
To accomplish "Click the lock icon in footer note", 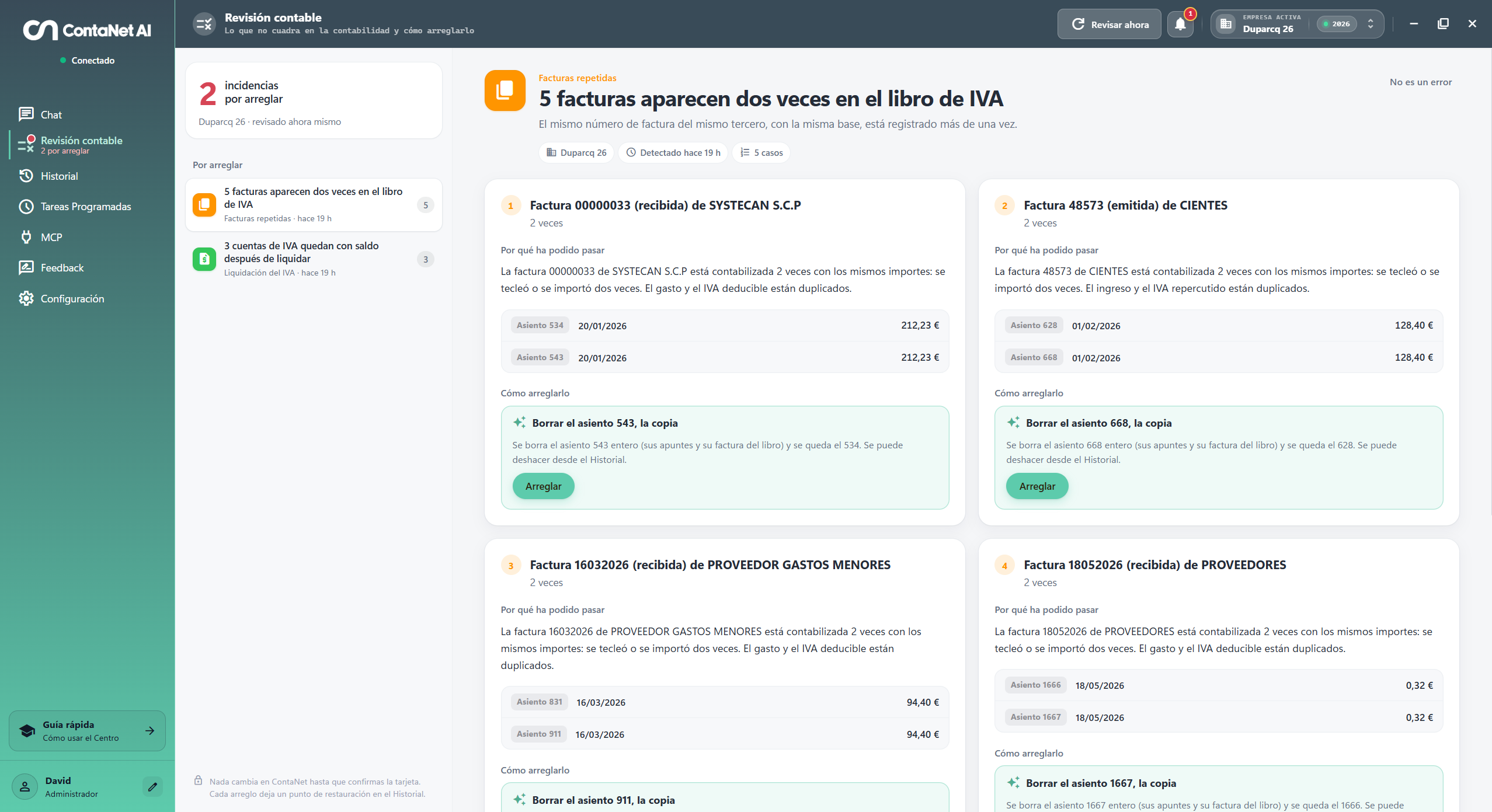I will pos(199,780).
